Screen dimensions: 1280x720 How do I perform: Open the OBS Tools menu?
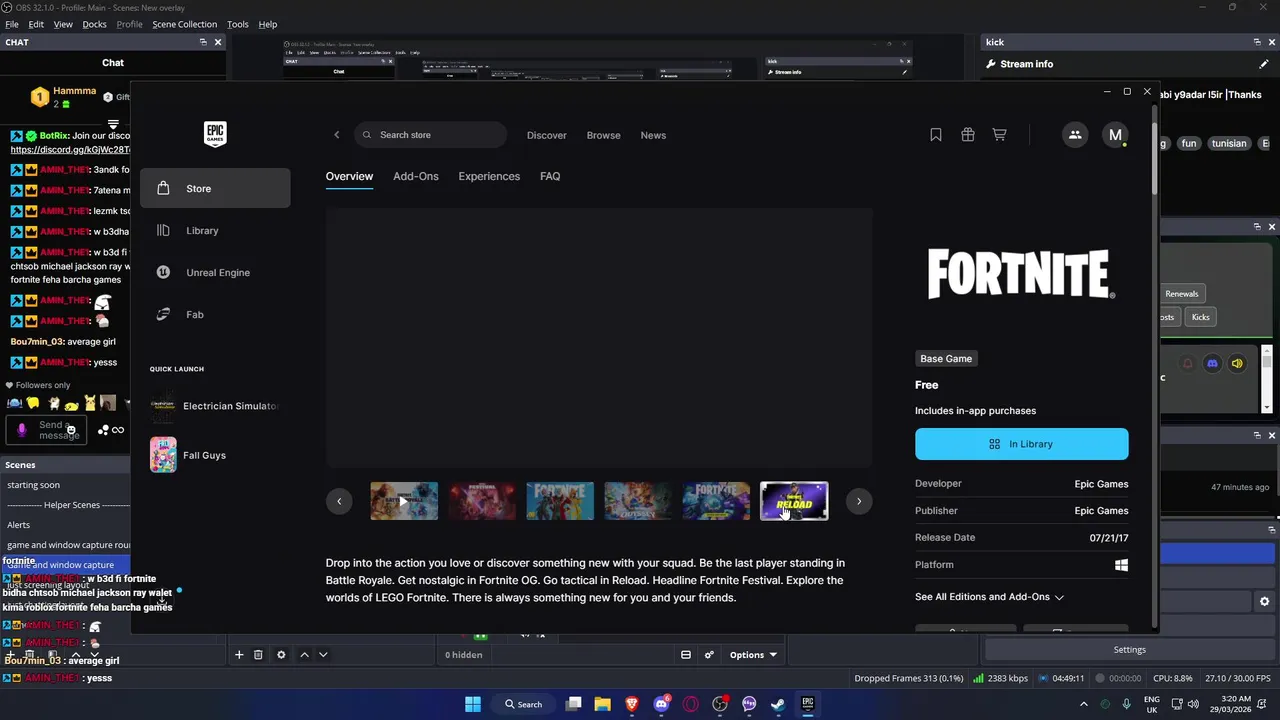[x=238, y=24]
